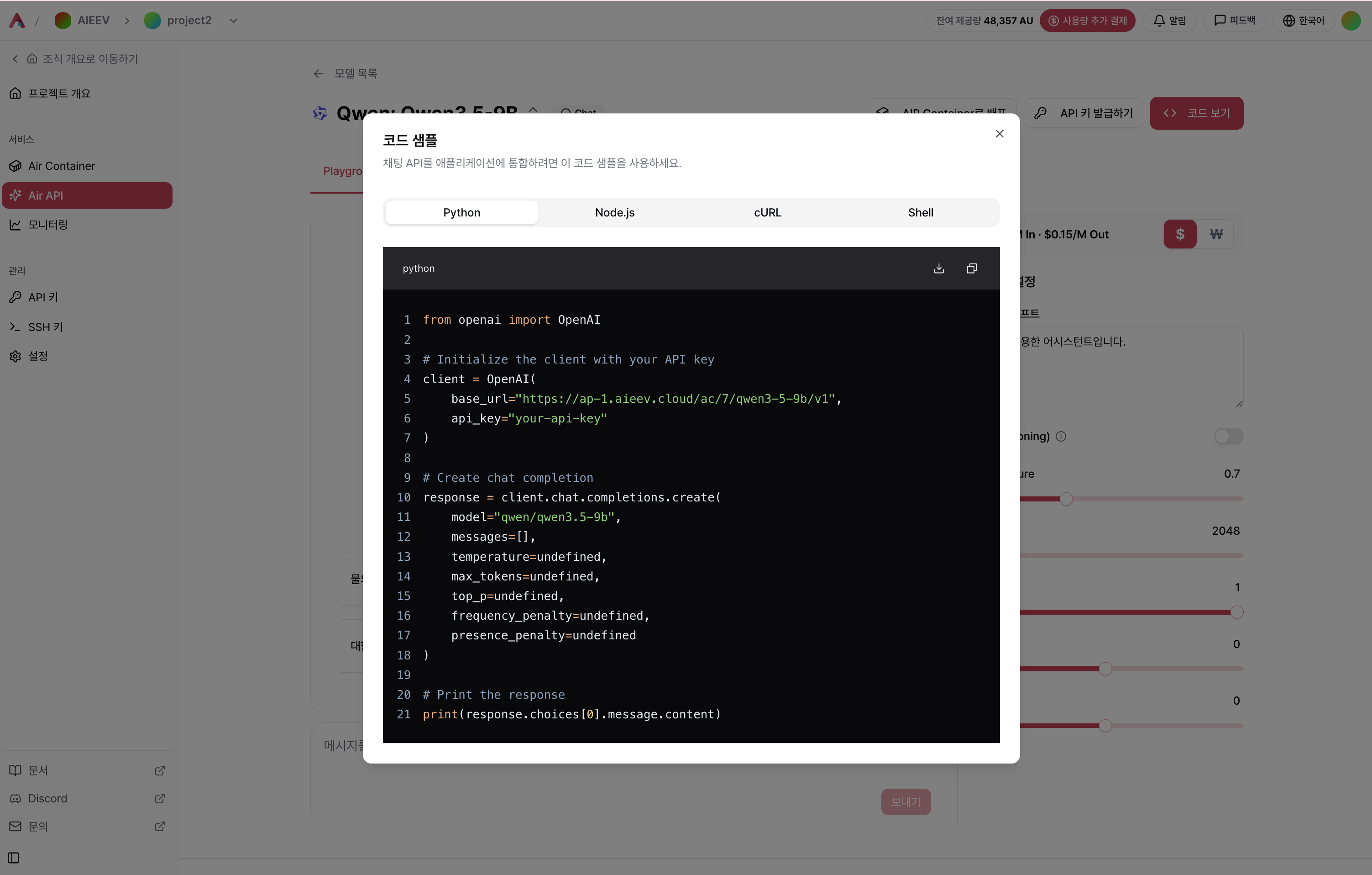Copy the python code to clipboard
Screen dimensions: 1372x875
tap(972, 269)
